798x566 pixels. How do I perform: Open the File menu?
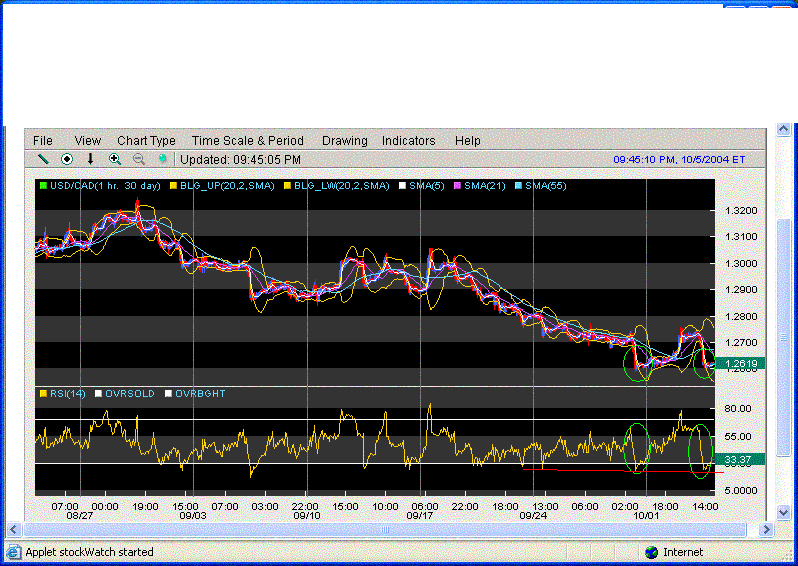tap(43, 141)
